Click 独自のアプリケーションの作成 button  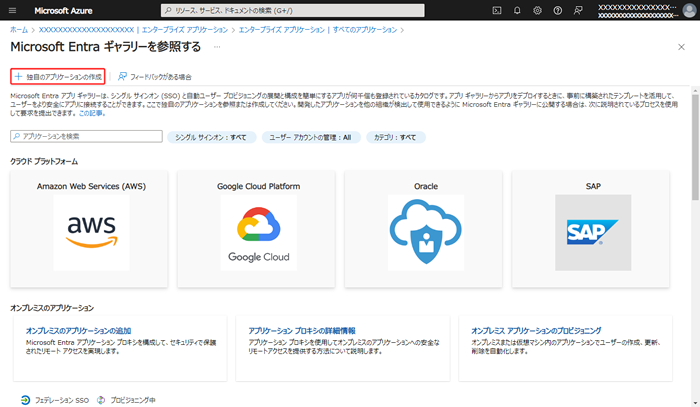pos(58,77)
